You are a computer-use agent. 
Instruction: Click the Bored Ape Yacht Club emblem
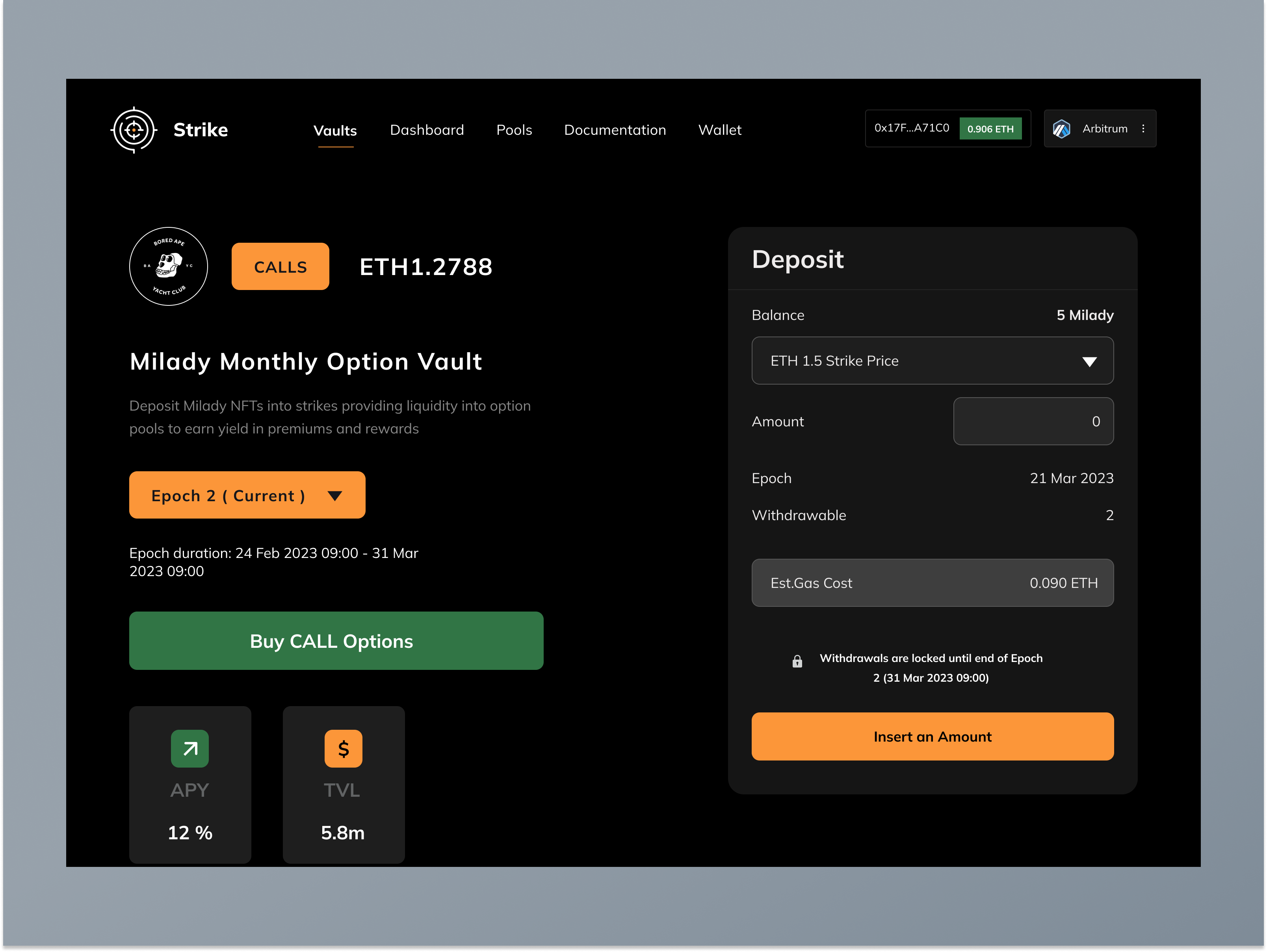(x=168, y=266)
